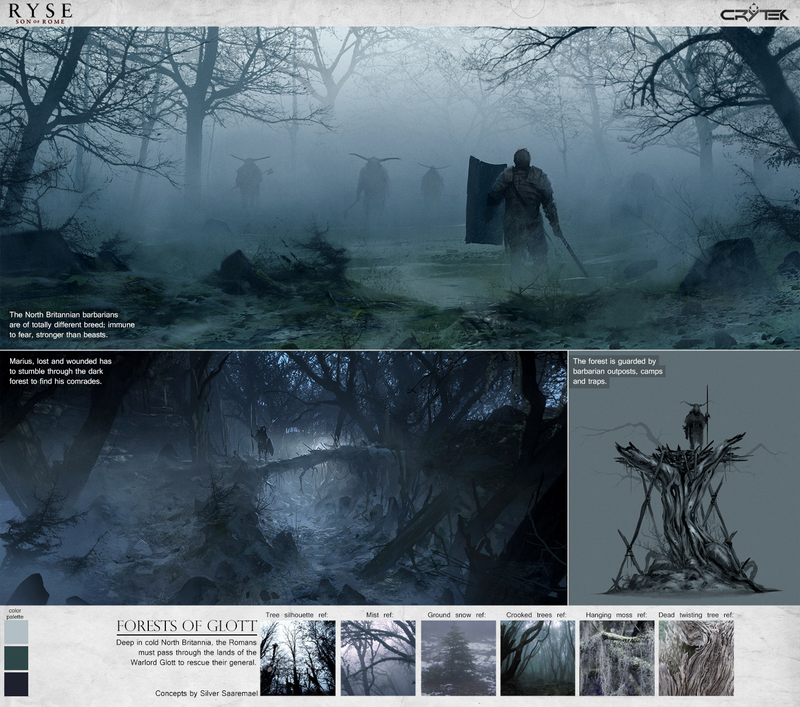Viewport: 800px width, 707px height.
Task: Click the Concepts by Silver Saaremael credit
Action: click(207, 693)
